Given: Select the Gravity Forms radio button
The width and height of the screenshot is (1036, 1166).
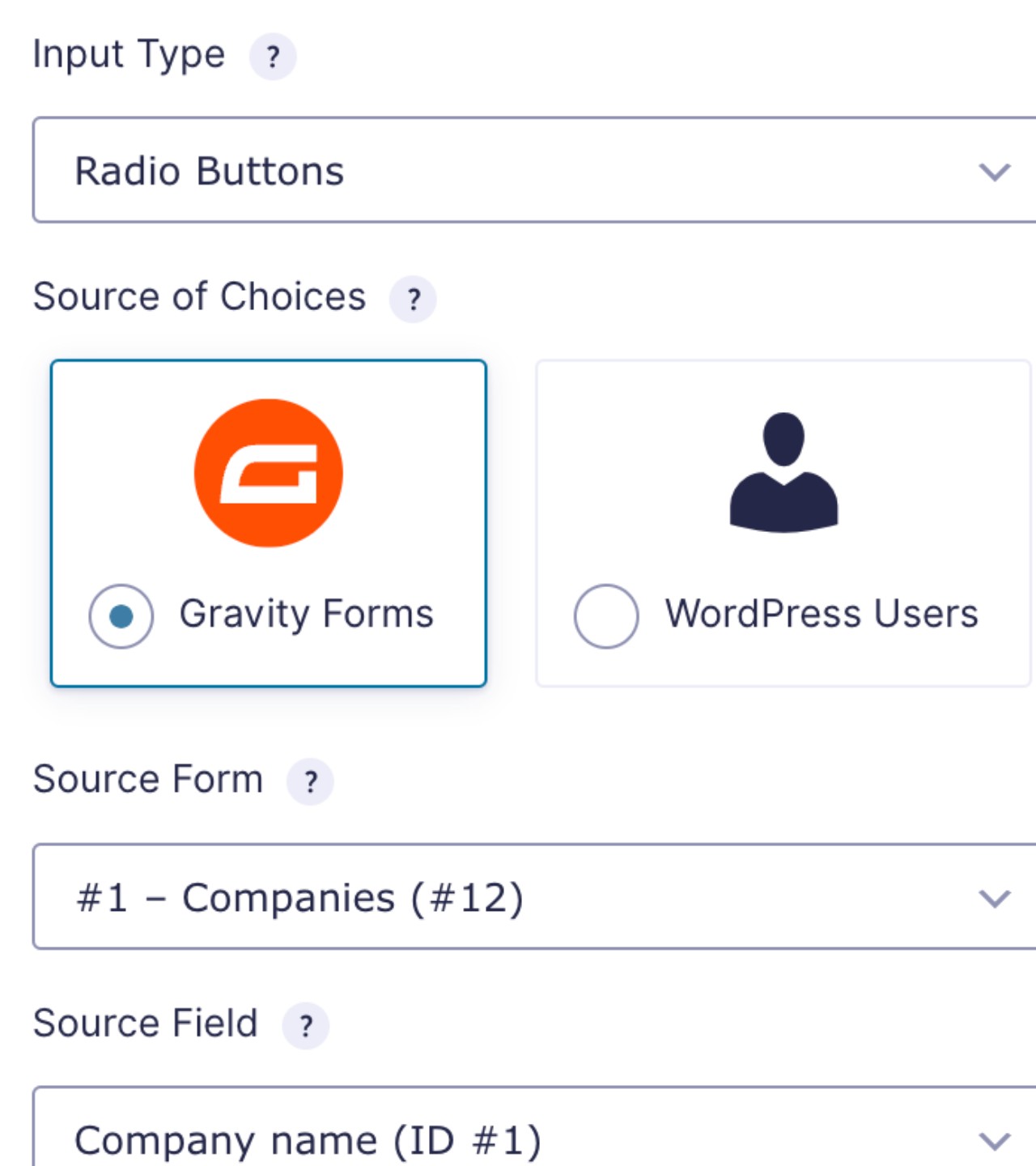Looking at the screenshot, I should 121,616.
